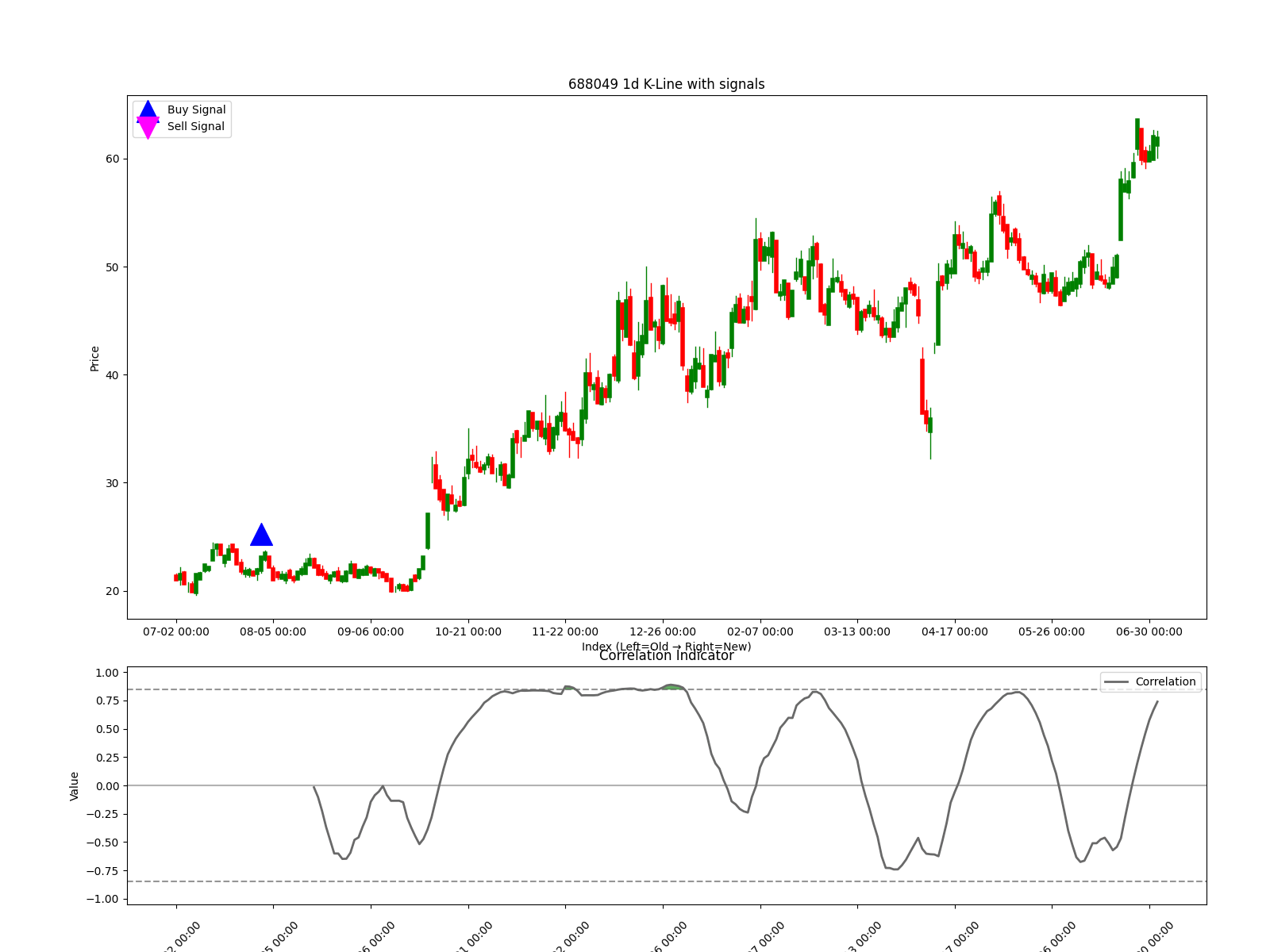
Task: Click the '05-26 00:00' x-axis tick label
Action: (1052, 631)
